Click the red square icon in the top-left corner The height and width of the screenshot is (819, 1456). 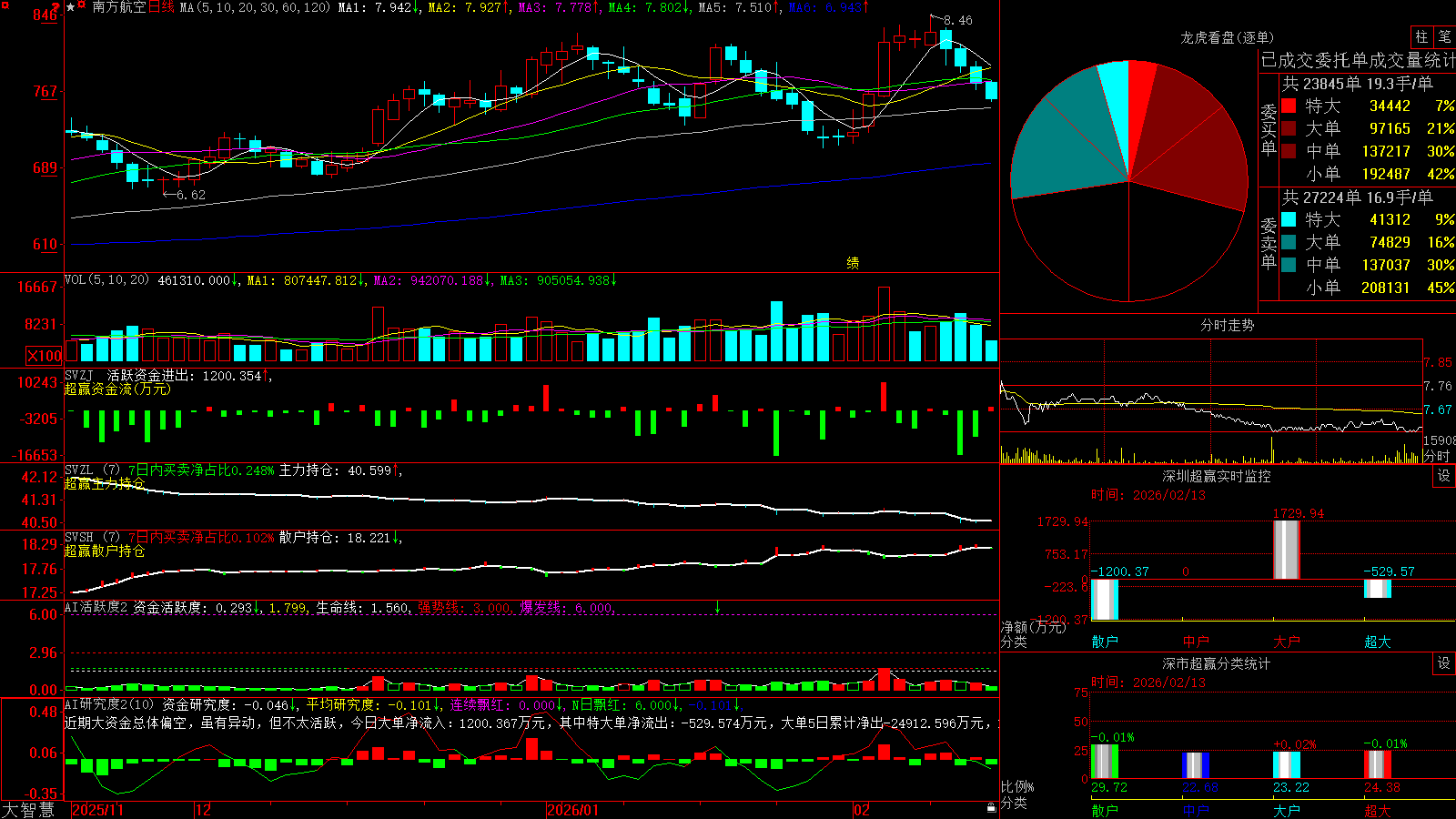(5, 5)
